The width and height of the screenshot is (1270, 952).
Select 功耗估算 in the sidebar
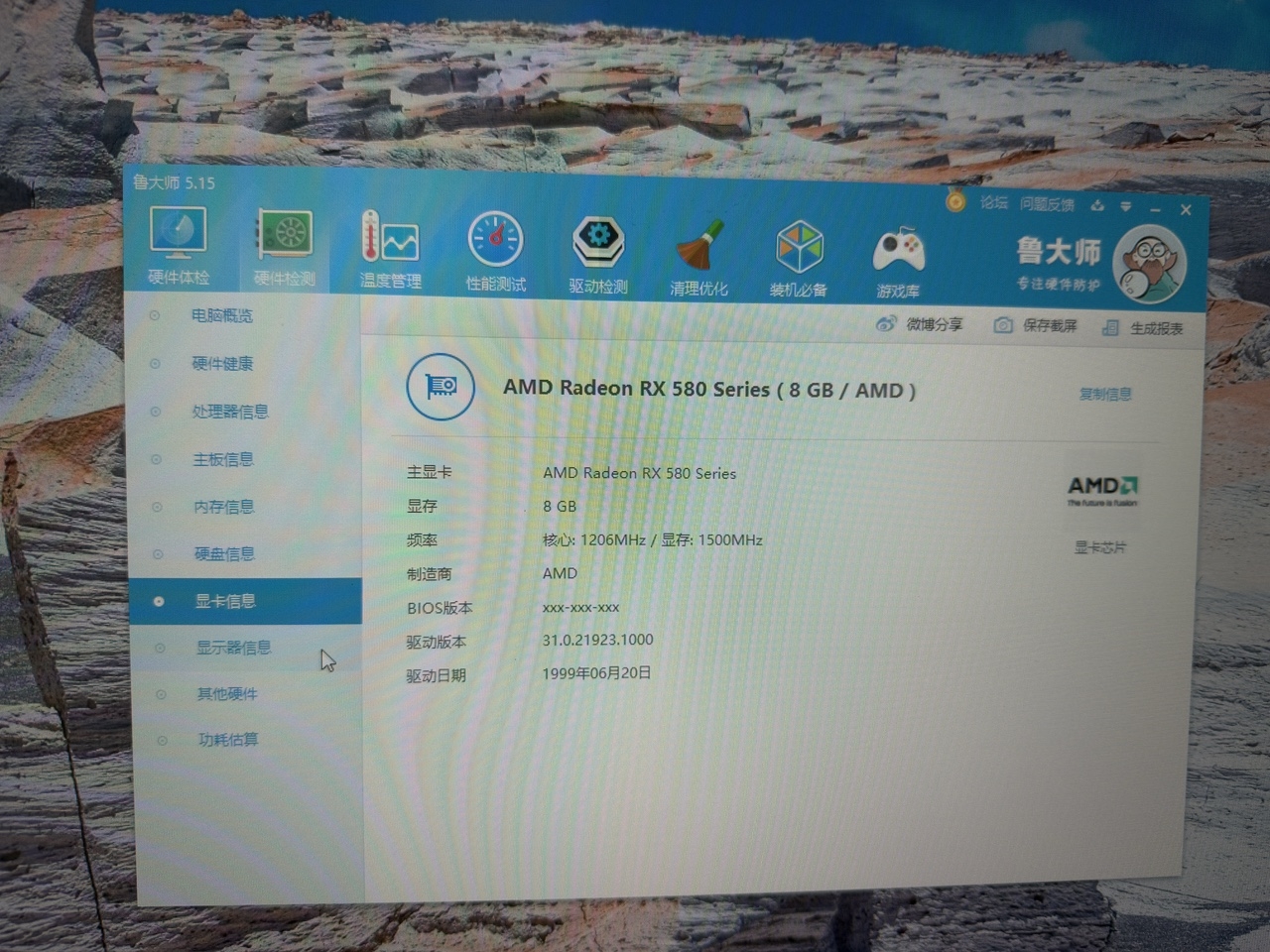click(x=227, y=740)
